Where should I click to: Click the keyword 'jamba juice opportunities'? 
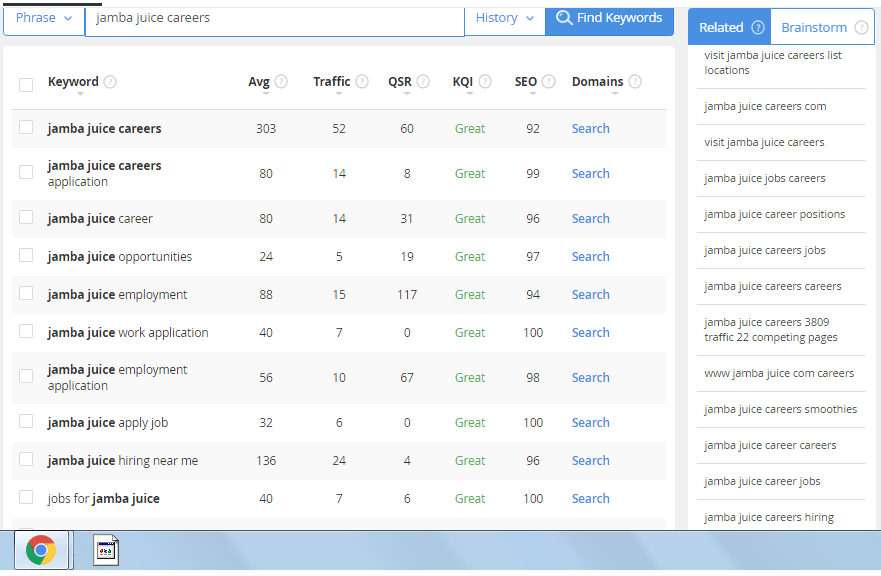[120, 257]
